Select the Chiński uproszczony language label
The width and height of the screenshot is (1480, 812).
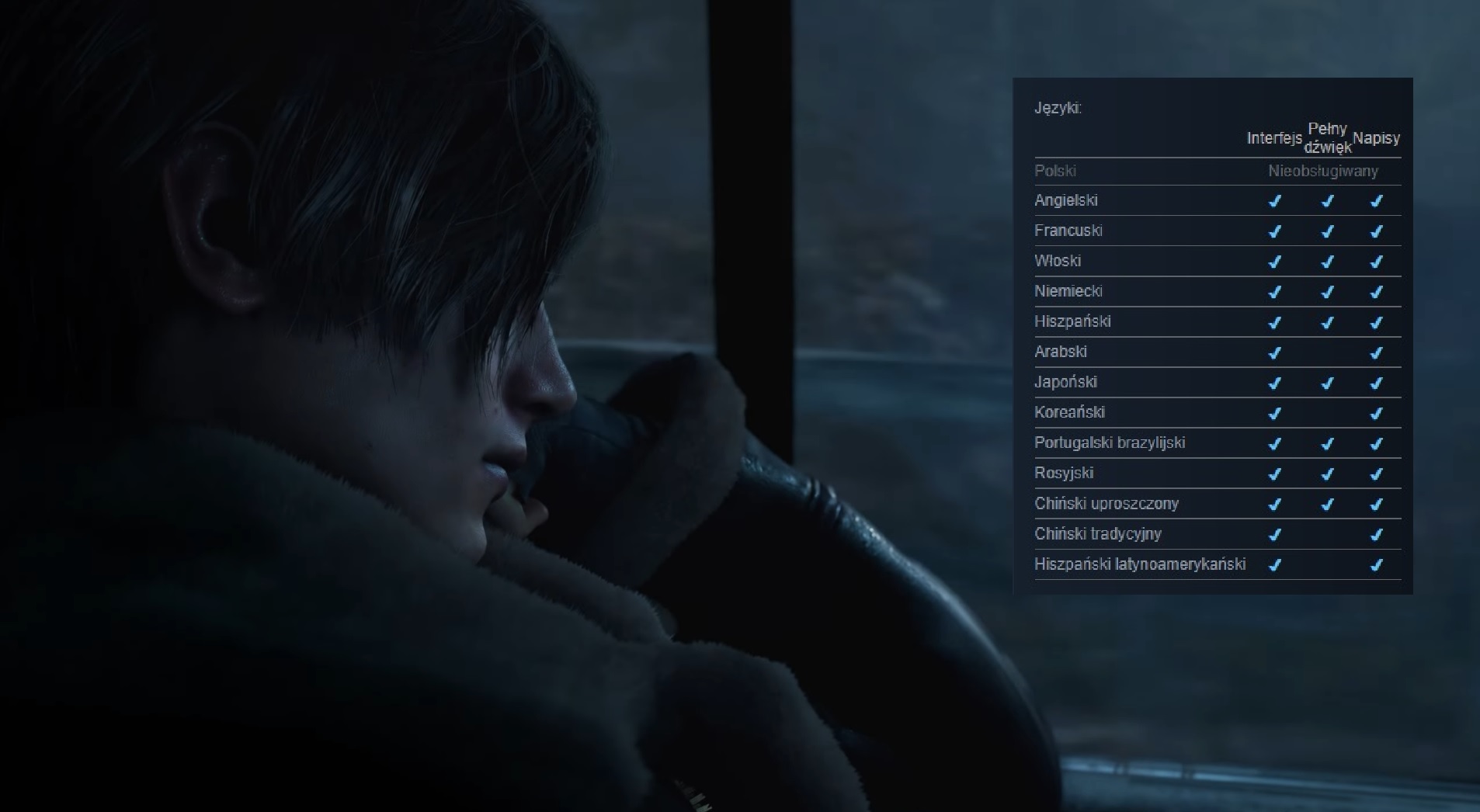[1106, 504]
